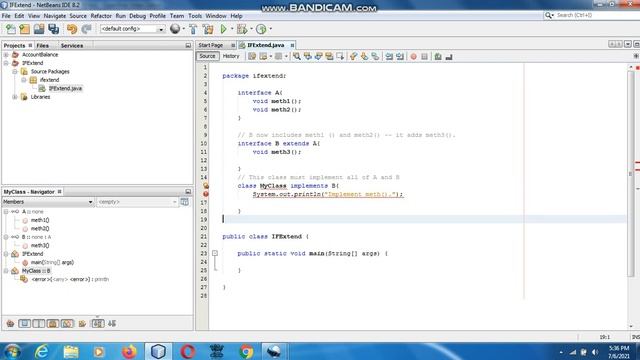This screenshot has width=640, height=360.
Task: Select main(String[] args) in Navigator
Action: (52, 262)
